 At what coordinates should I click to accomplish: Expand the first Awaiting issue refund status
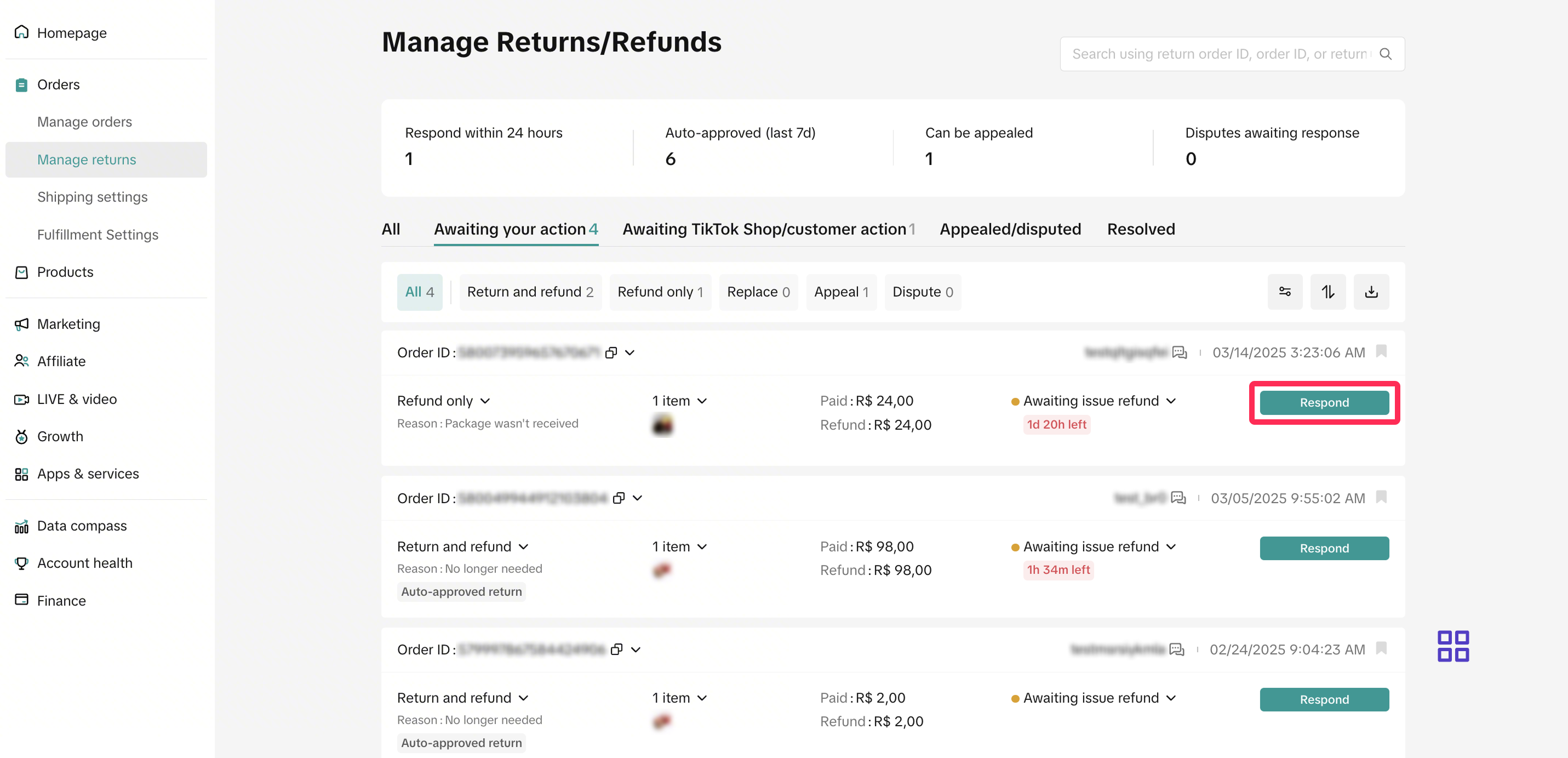1171,401
